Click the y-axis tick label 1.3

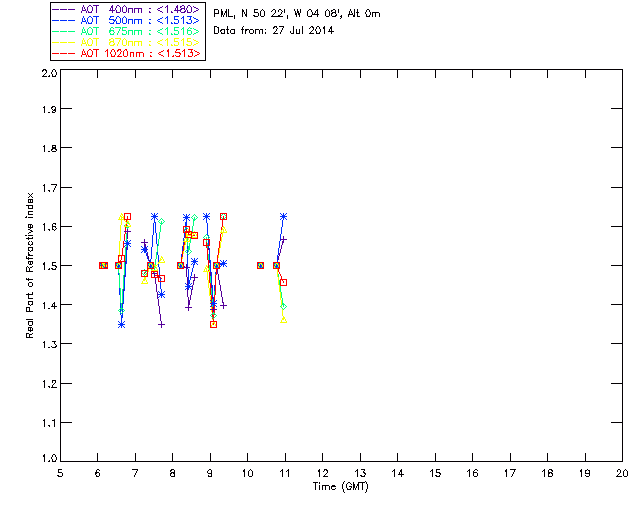[x=49, y=344]
